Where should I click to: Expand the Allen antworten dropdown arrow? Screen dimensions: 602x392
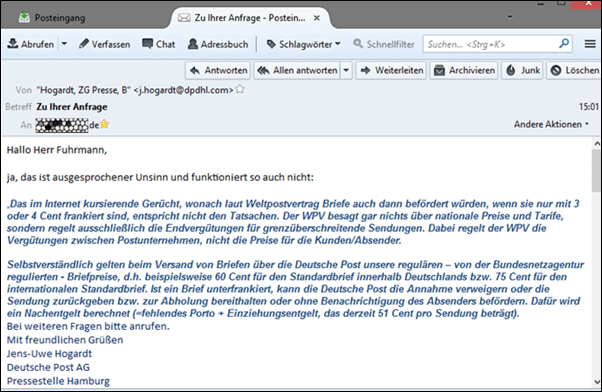[x=346, y=70]
